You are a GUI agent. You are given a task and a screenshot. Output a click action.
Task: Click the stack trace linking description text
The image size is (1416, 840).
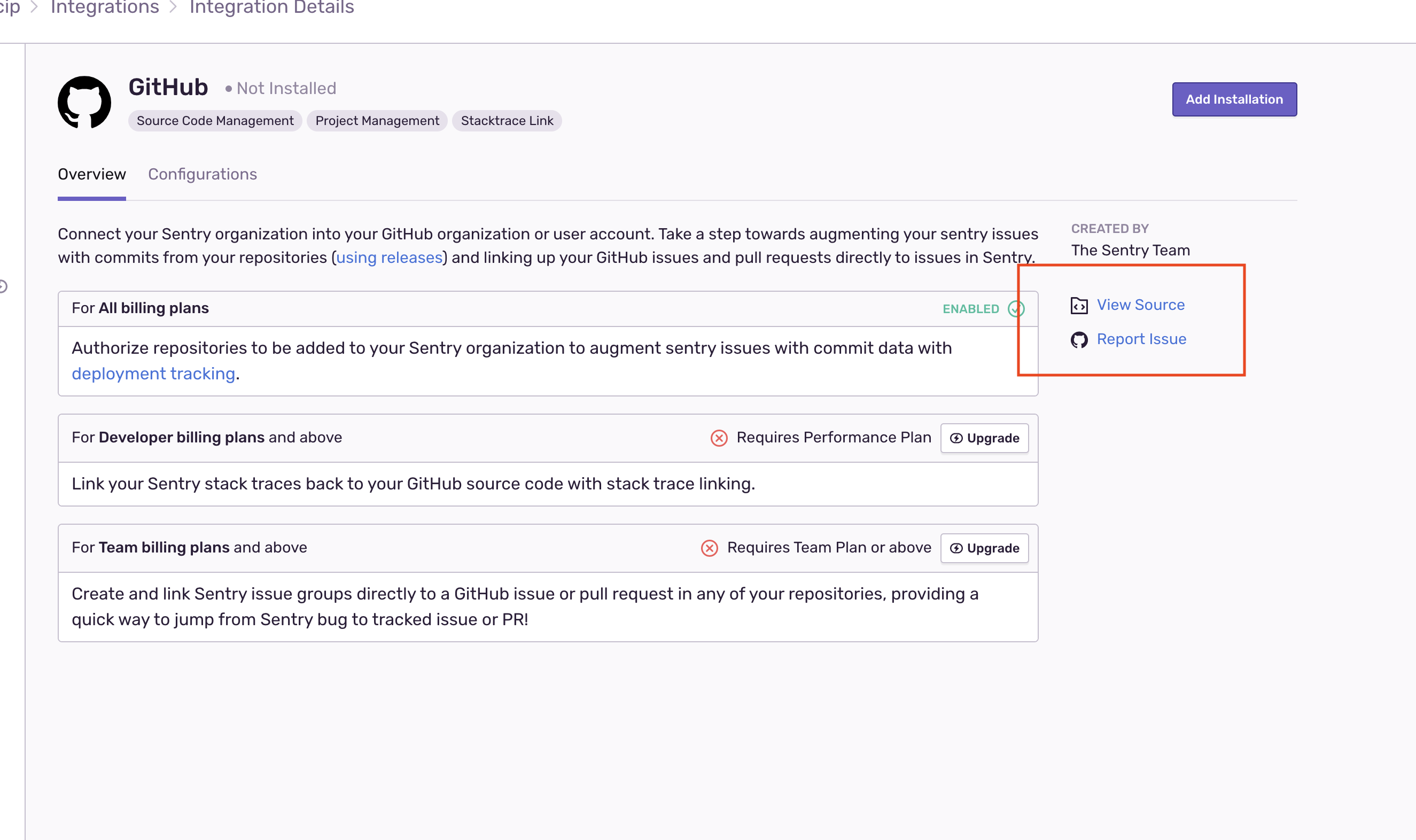[413, 484]
